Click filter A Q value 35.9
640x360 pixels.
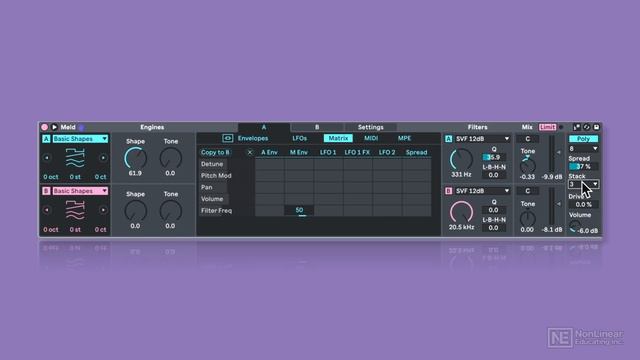(x=493, y=157)
